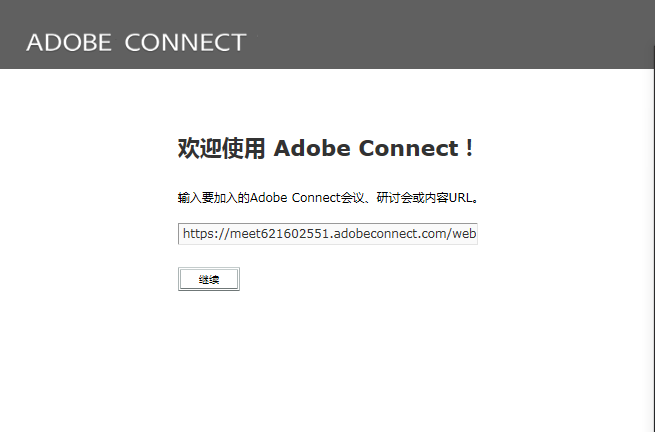Screen dimensions: 655x432
Task: Click the ADOBE CONNECT logo in header
Action: point(136,42)
